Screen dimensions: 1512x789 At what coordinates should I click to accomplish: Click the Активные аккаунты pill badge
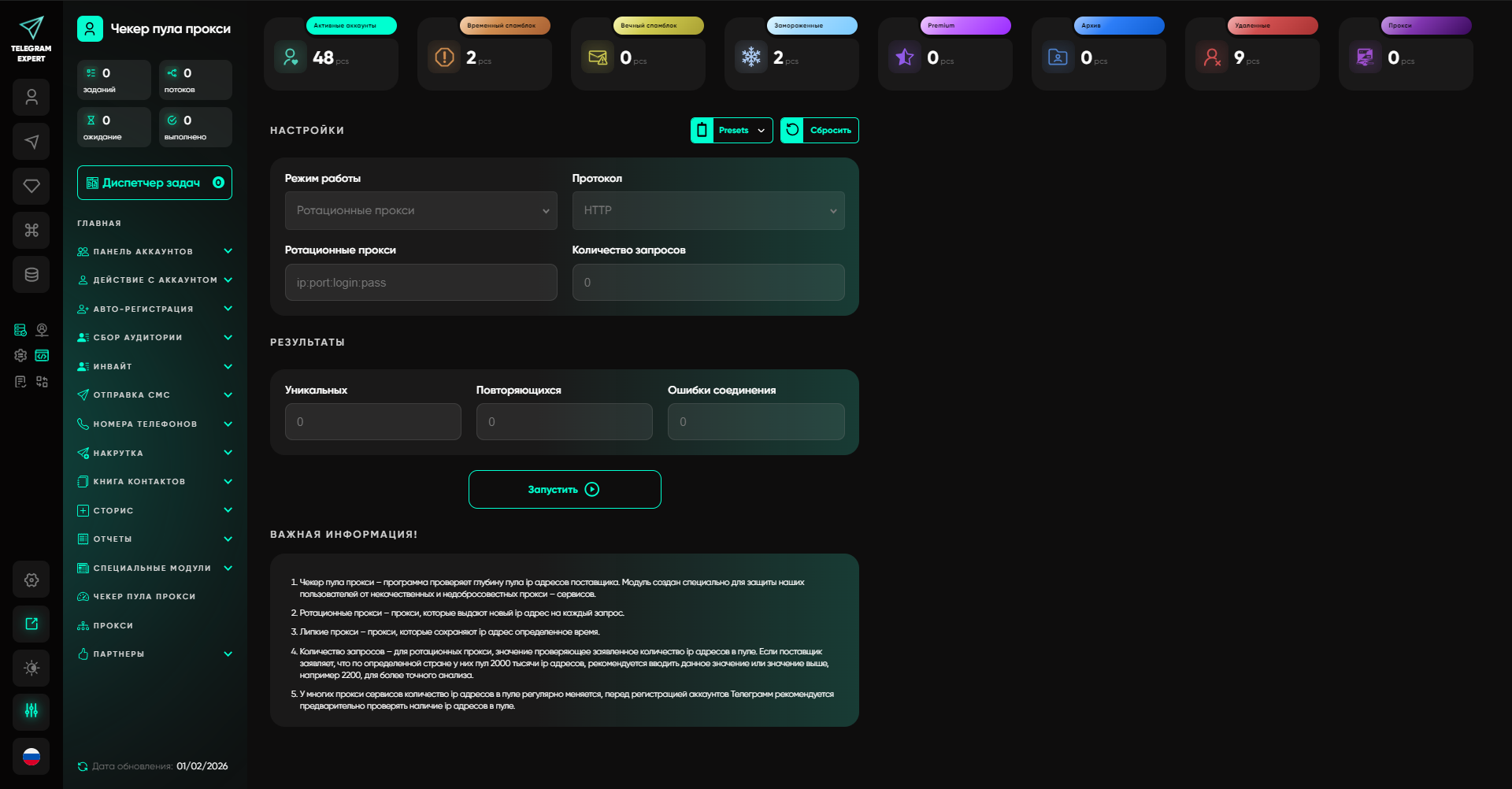point(350,25)
